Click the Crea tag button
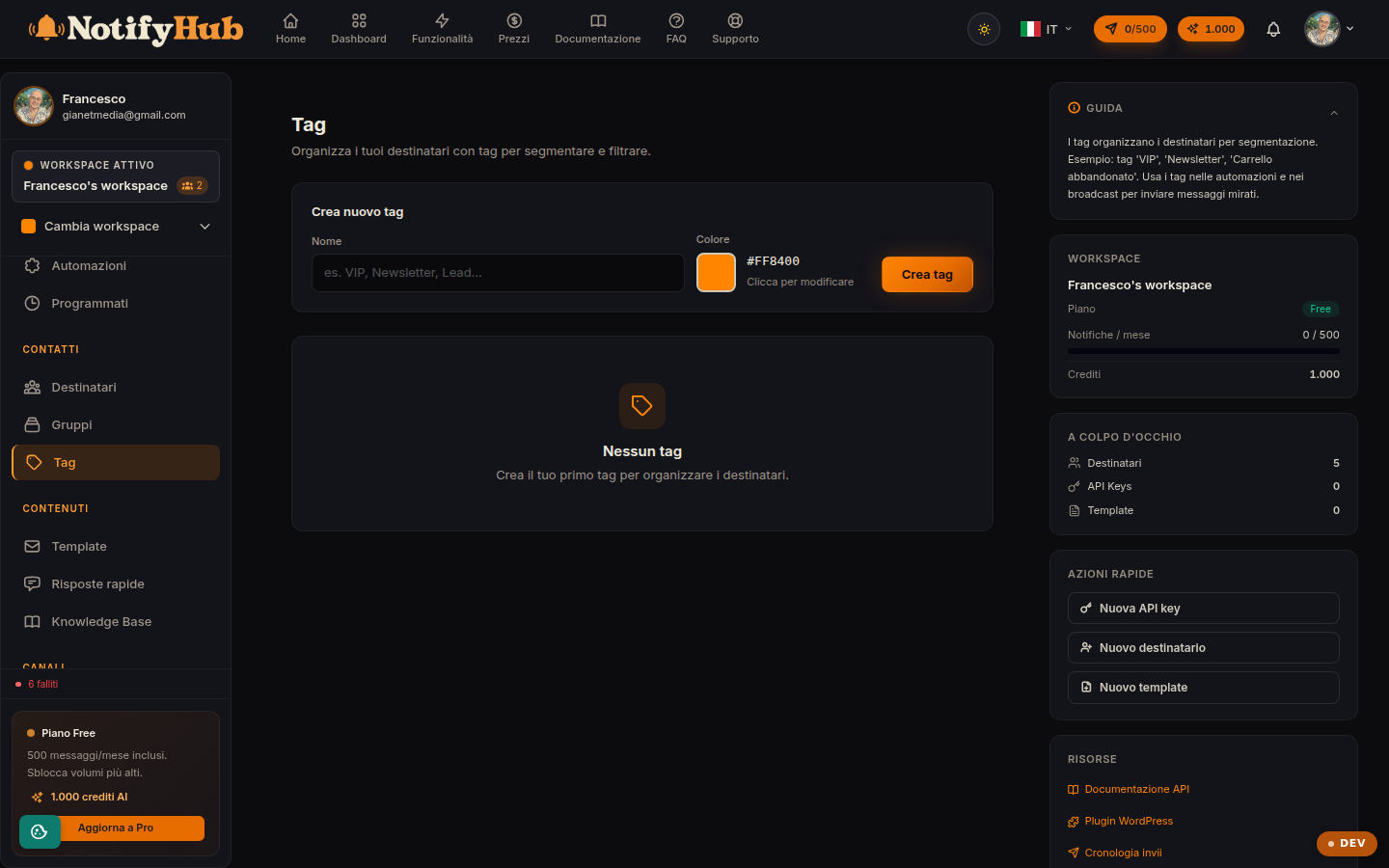This screenshot has width=1389, height=868. (927, 275)
